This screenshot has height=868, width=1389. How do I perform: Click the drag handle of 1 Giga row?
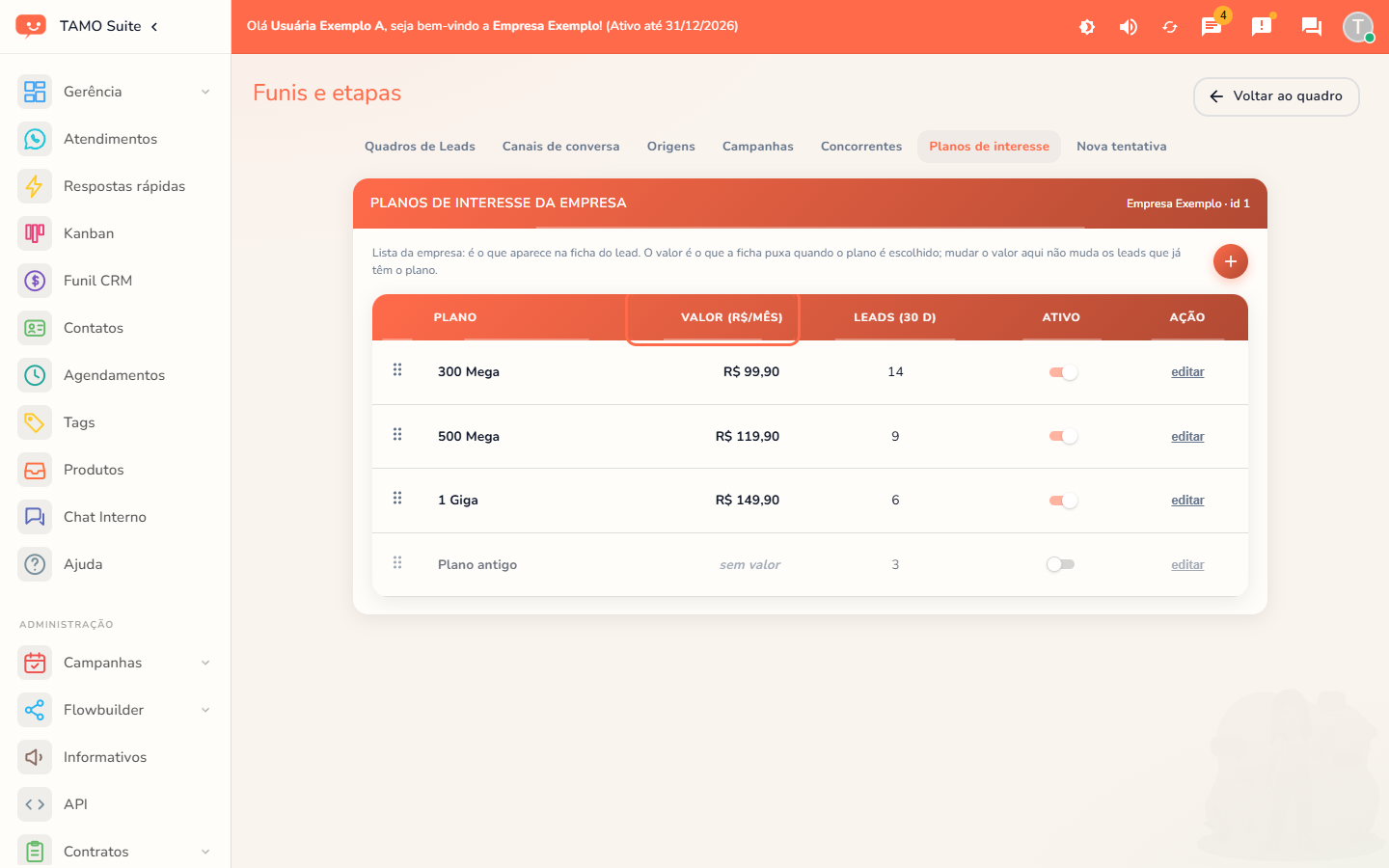coord(397,499)
